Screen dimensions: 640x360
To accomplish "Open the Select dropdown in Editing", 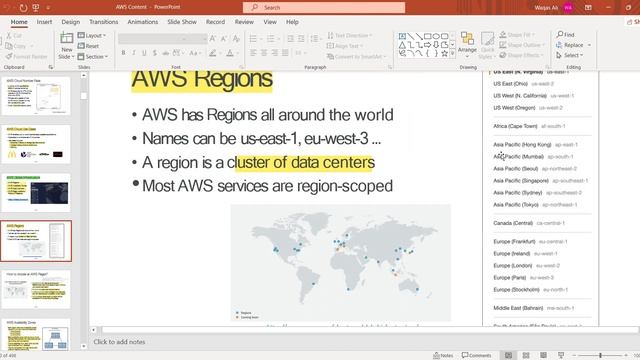I will point(570,55).
